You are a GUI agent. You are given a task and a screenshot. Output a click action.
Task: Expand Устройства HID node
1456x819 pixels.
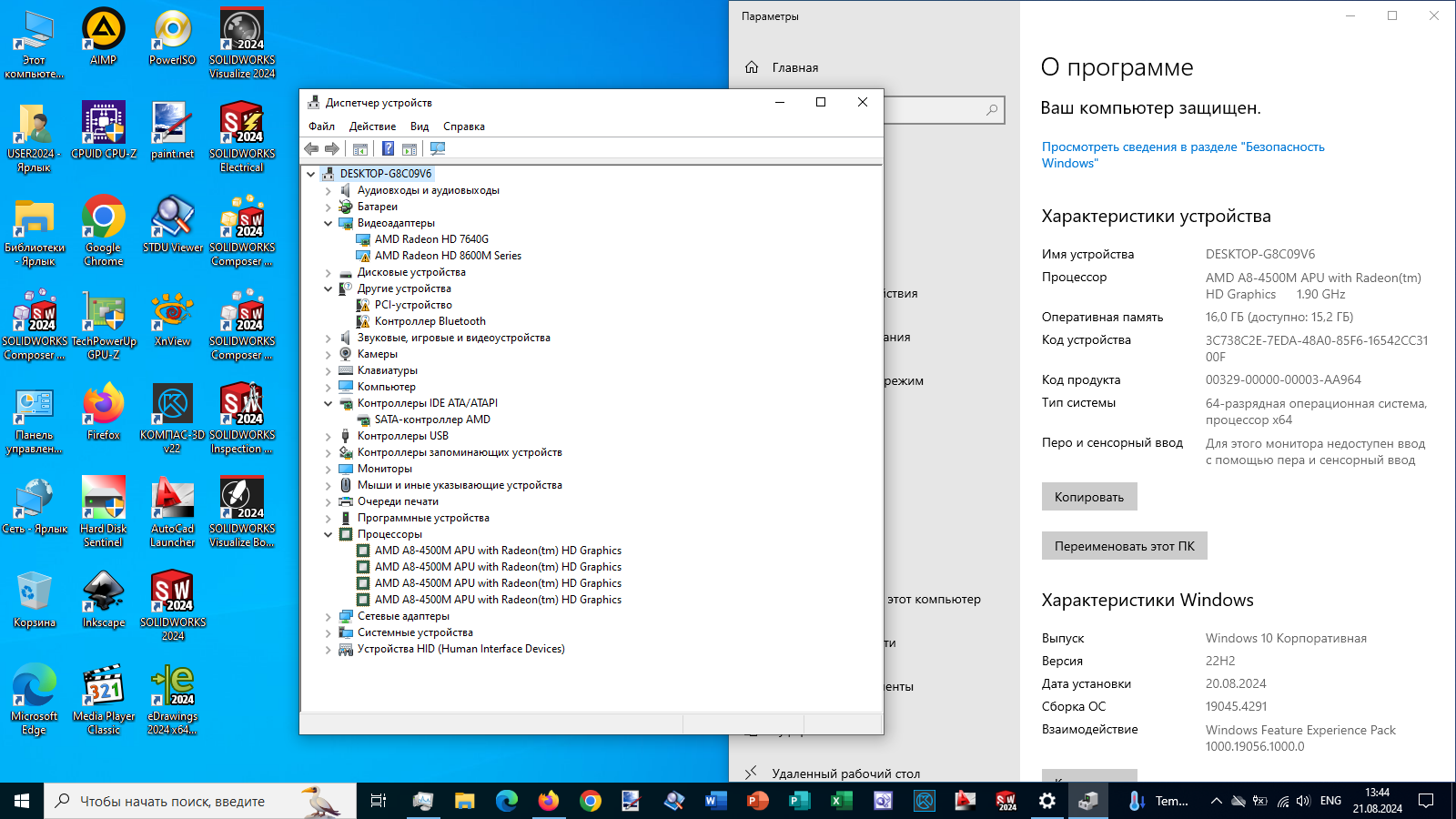(329, 649)
